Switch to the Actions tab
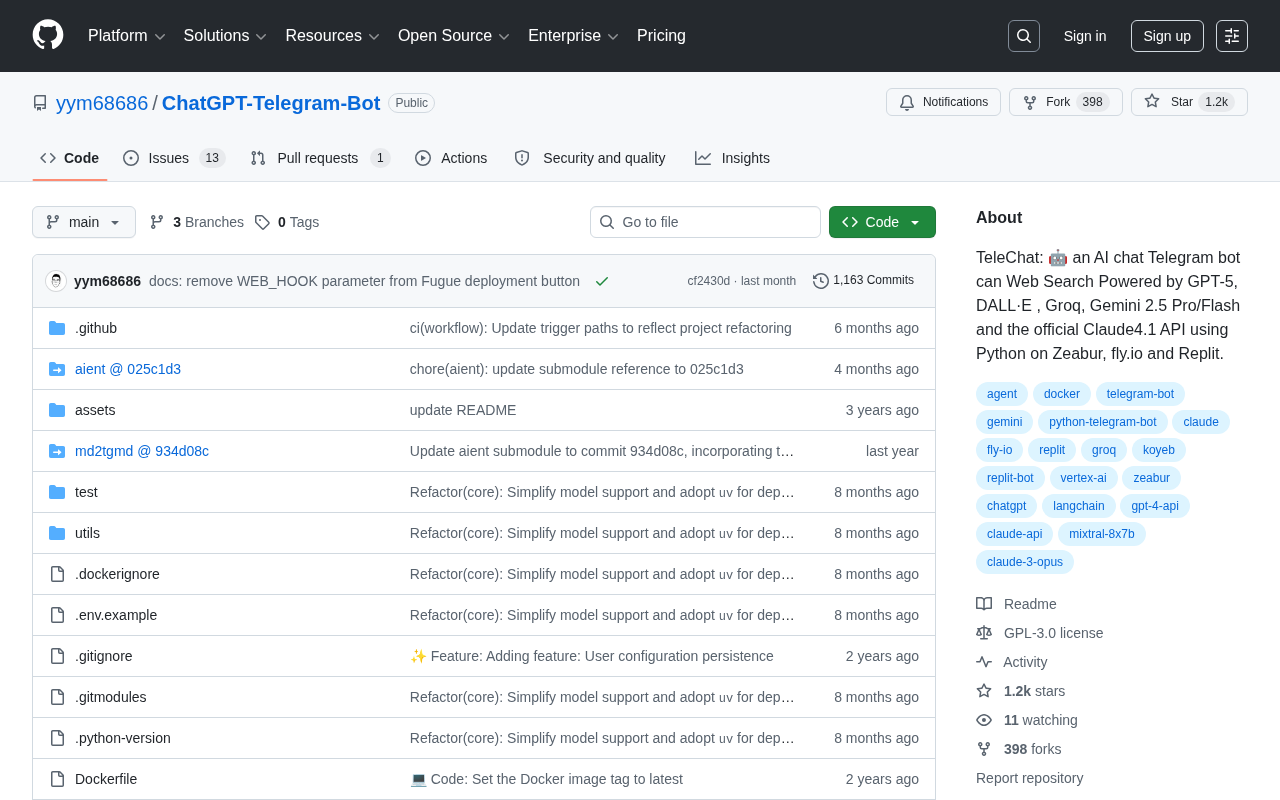1280x800 pixels. (451, 158)
